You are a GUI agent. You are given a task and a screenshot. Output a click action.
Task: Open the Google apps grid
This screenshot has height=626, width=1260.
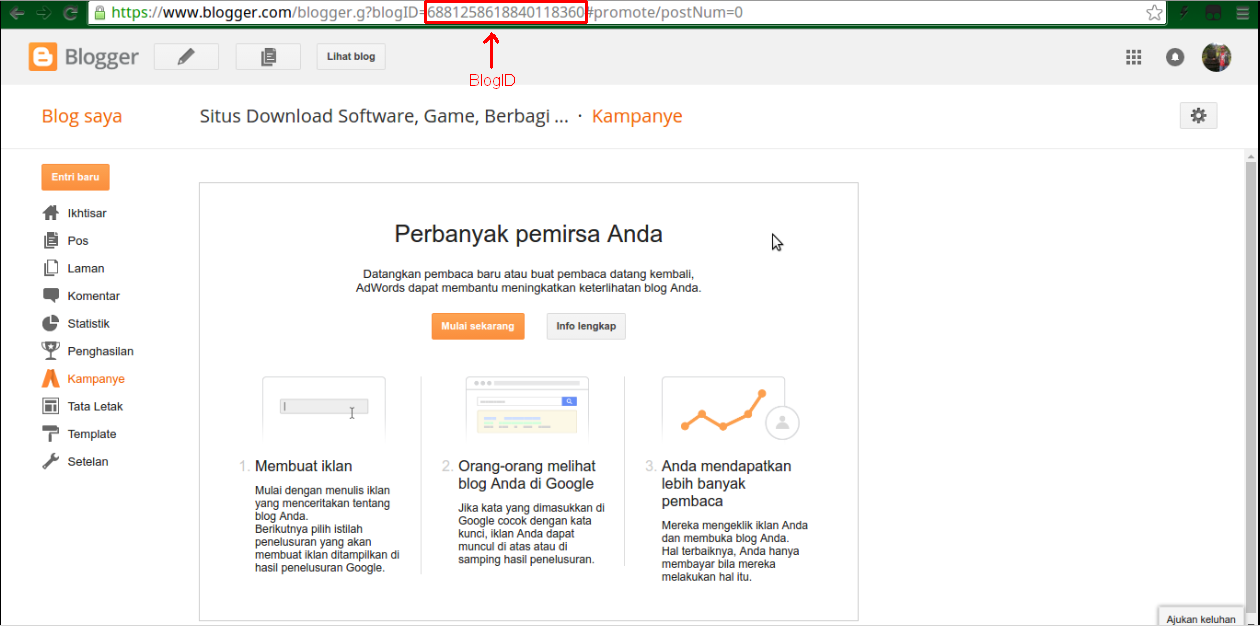coord(1133,57)
